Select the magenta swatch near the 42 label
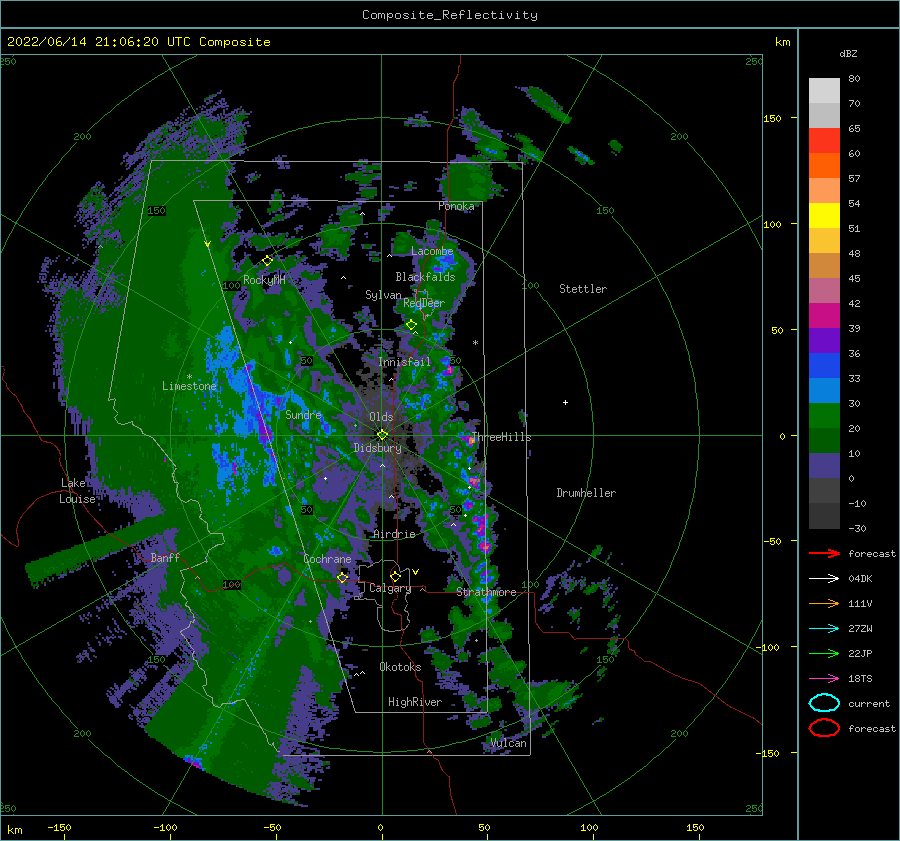 [x=824, y=315]
